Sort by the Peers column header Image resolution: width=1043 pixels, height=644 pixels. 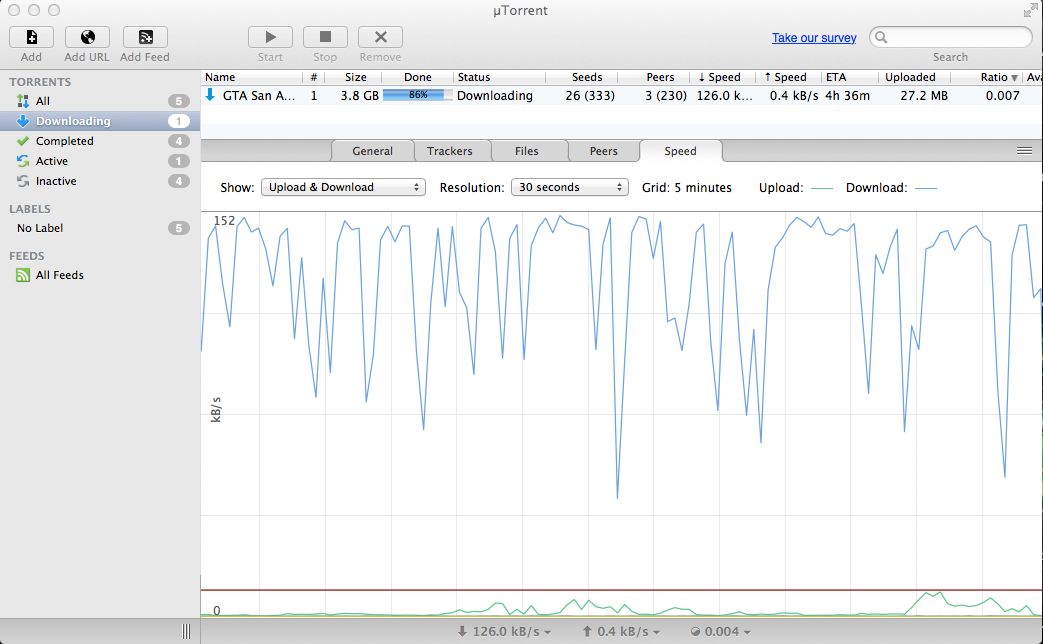click(654, 77)
